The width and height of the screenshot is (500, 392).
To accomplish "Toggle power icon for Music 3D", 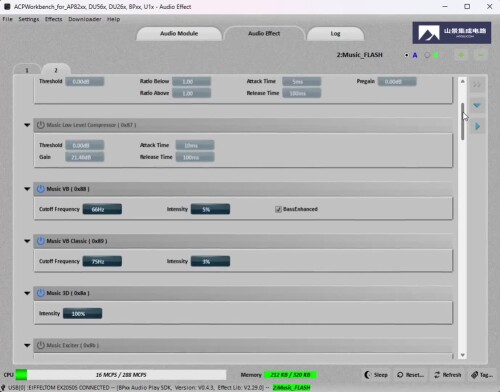I will click(40, 293).
